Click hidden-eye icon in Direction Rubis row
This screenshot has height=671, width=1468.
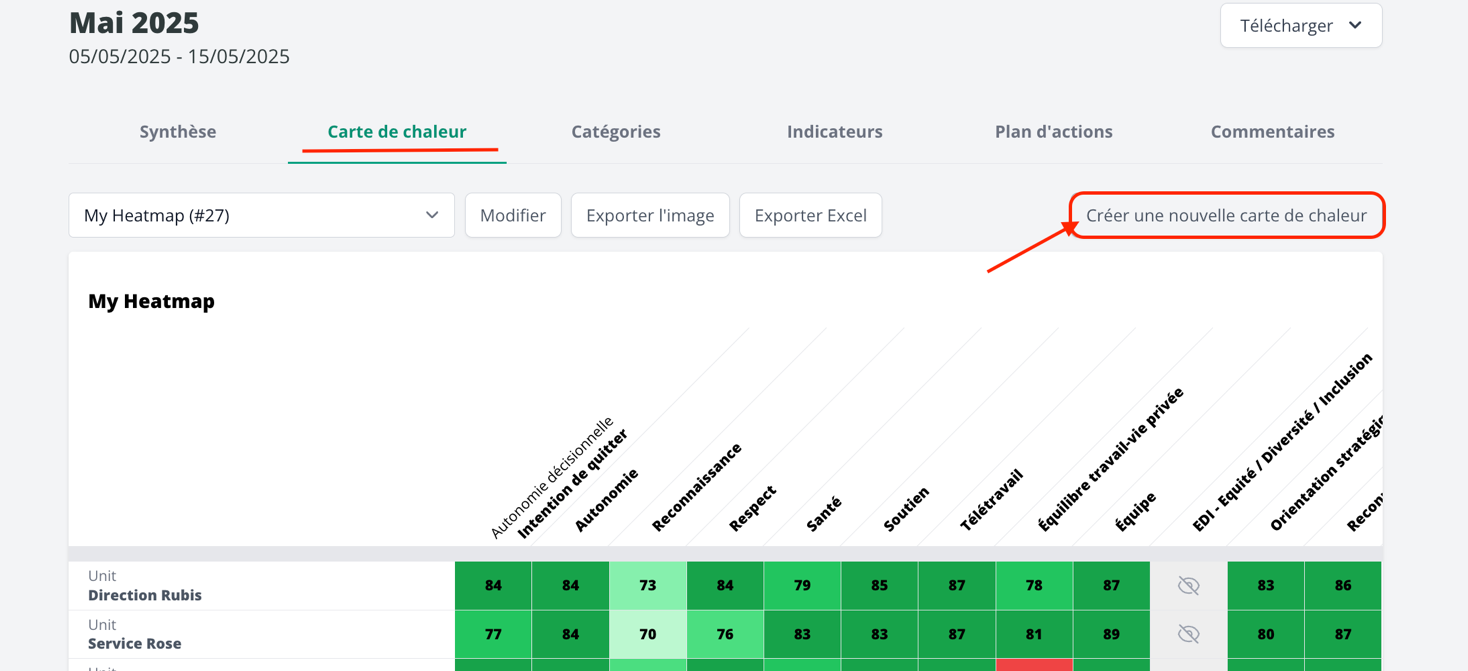click(x=1189, y=586)
